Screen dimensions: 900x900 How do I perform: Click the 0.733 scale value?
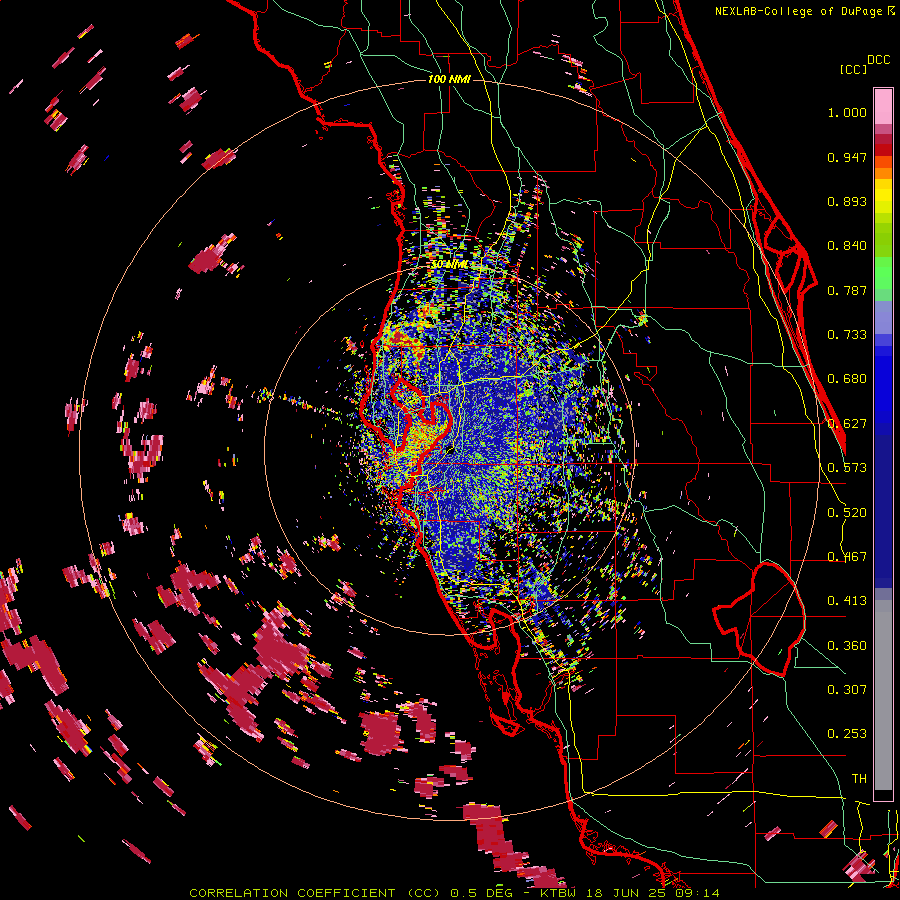pyautogui.click(x=847, y=335)
